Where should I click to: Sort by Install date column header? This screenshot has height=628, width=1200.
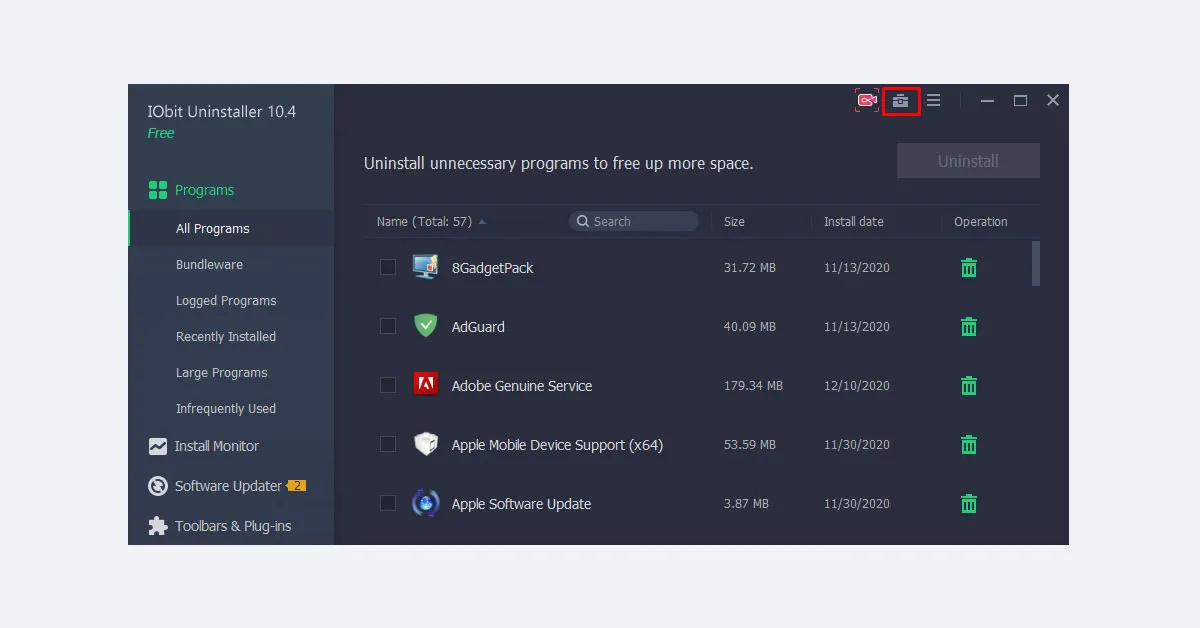(x=854, y=222)
